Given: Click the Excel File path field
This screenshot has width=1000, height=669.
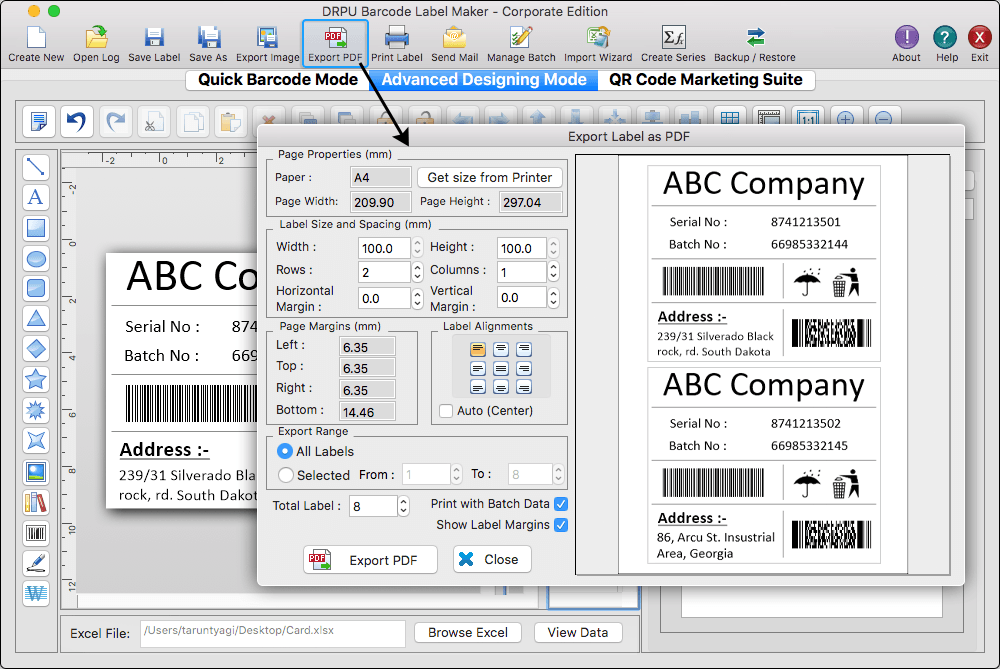Looking at the screenshot, I should [x=273, y=633].
